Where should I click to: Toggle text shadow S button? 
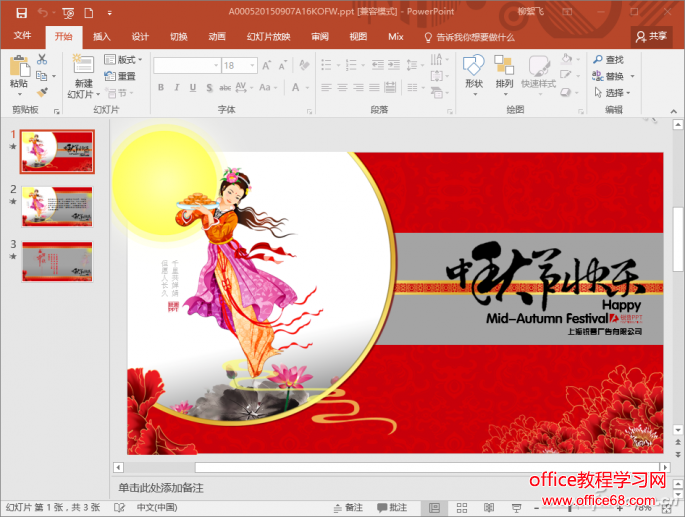tap(209, 88)
